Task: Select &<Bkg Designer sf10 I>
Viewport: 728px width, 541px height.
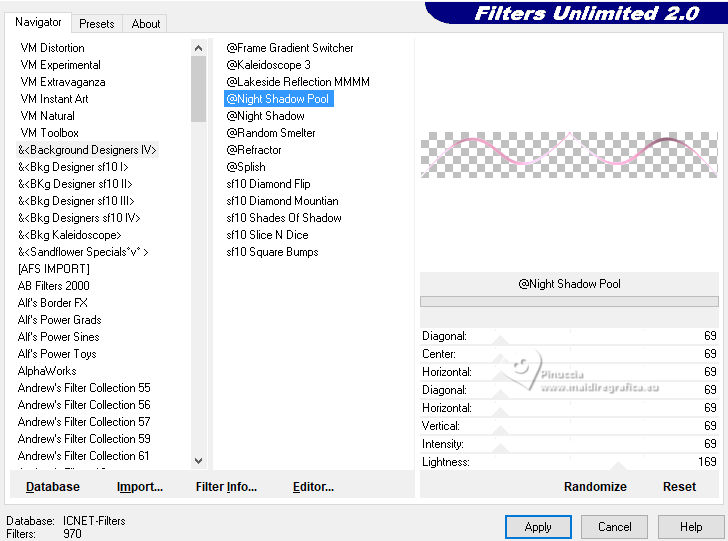Action: pos(73,167)
